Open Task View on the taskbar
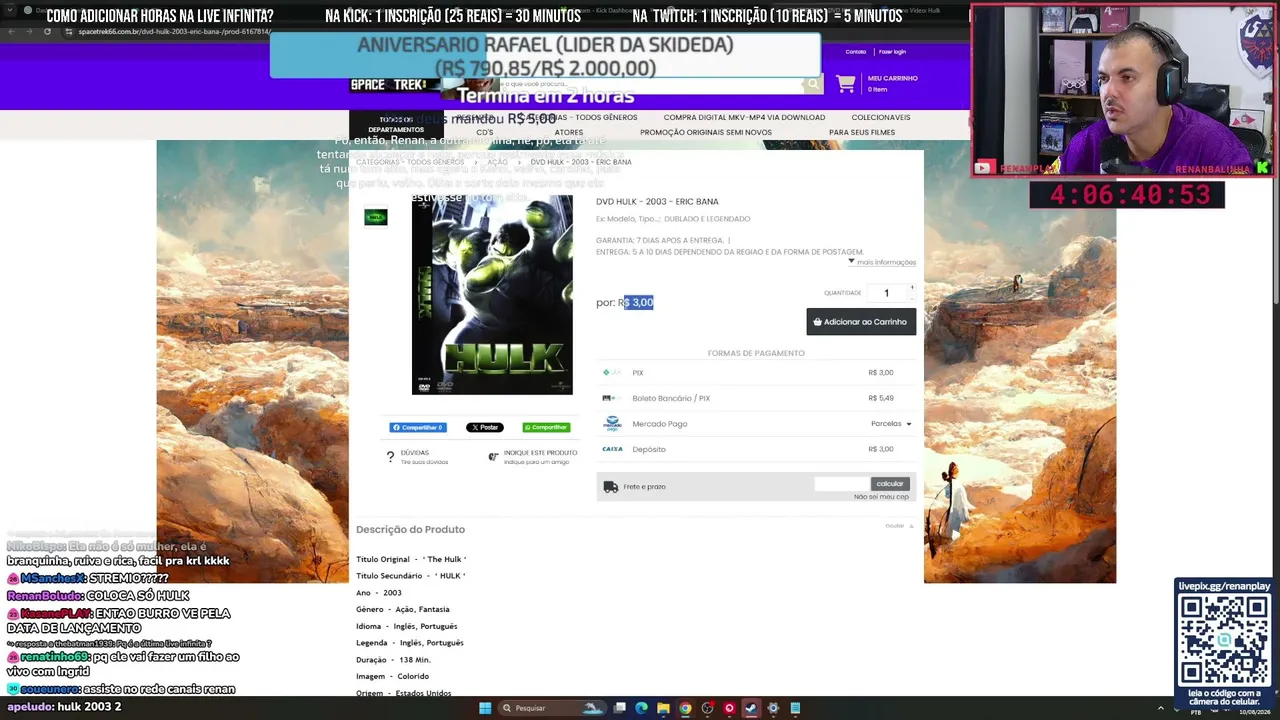The image size is (1280, 720). (620, 708)
